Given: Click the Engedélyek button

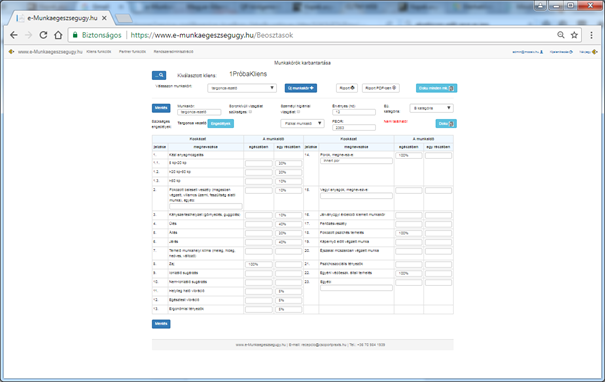Looking at the screenshot, I should [221, 123].
